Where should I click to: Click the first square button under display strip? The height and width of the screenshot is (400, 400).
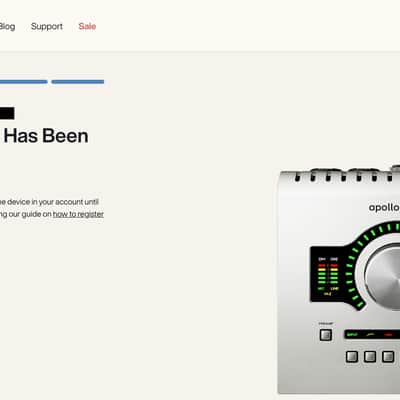[x=352, y=356]
